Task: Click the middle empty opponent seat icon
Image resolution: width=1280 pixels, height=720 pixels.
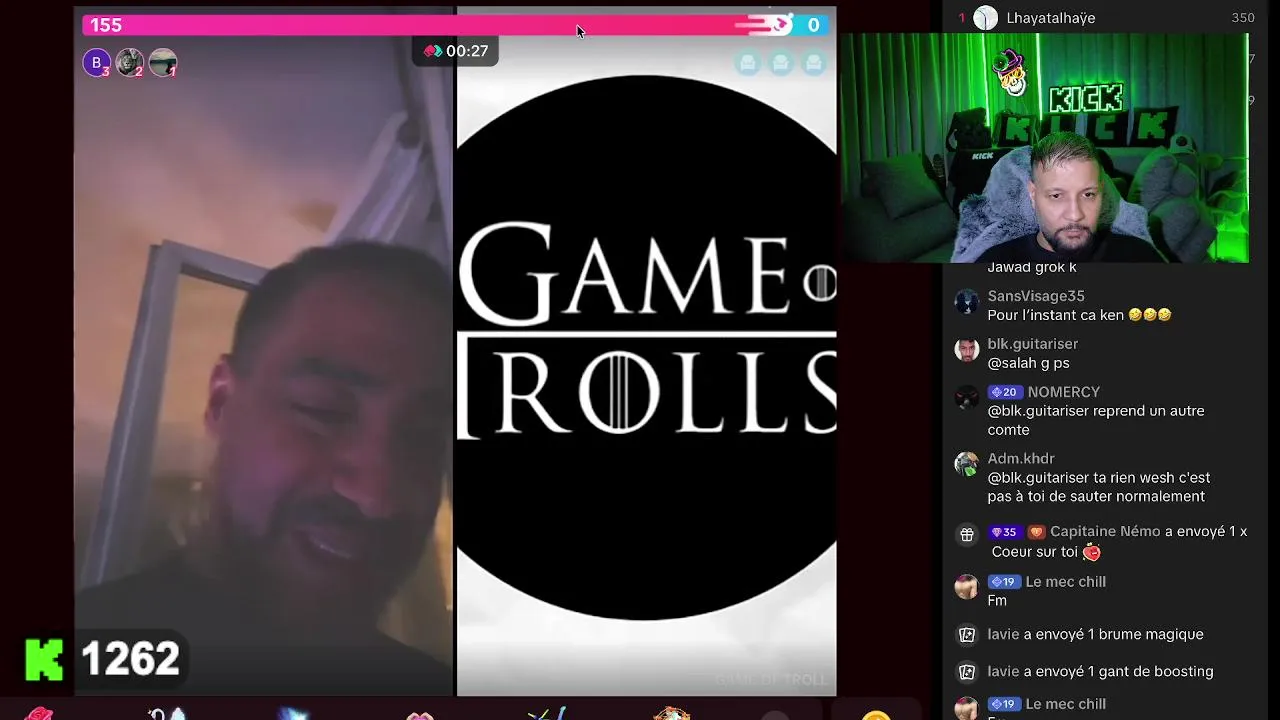Action: coord(780,64)
